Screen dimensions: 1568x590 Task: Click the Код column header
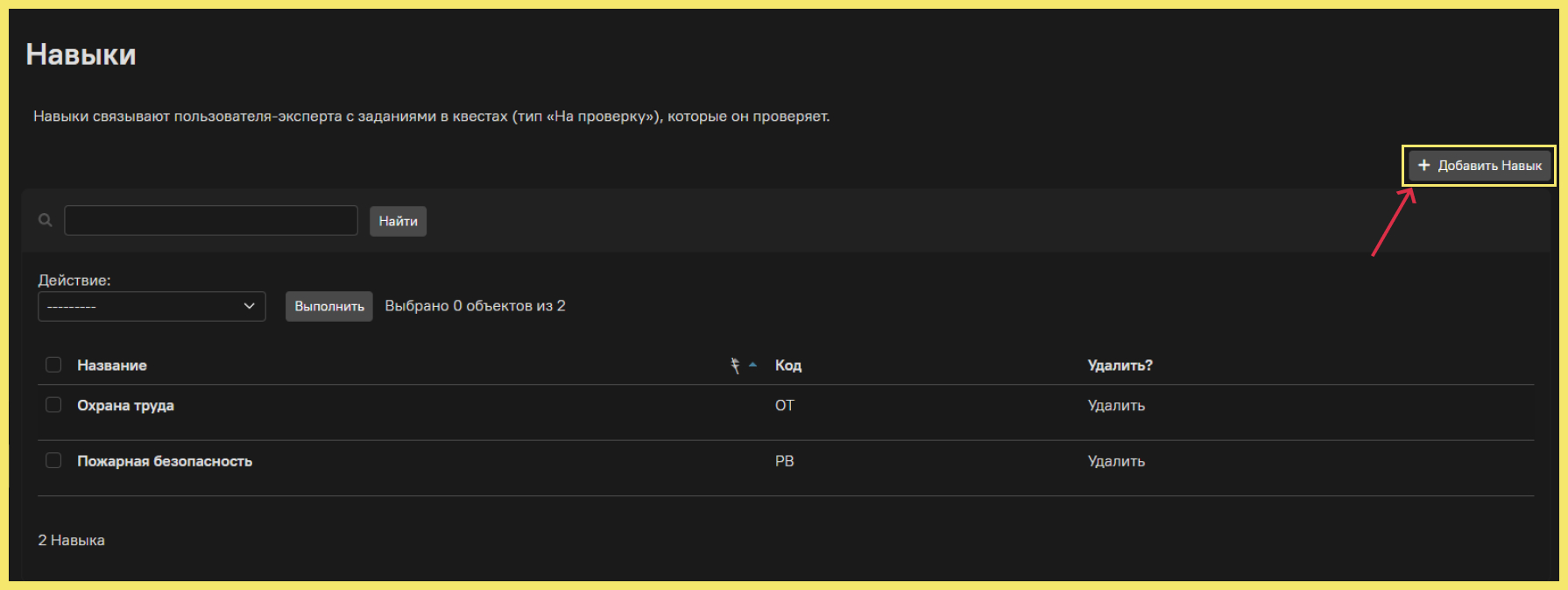point(788,366)
